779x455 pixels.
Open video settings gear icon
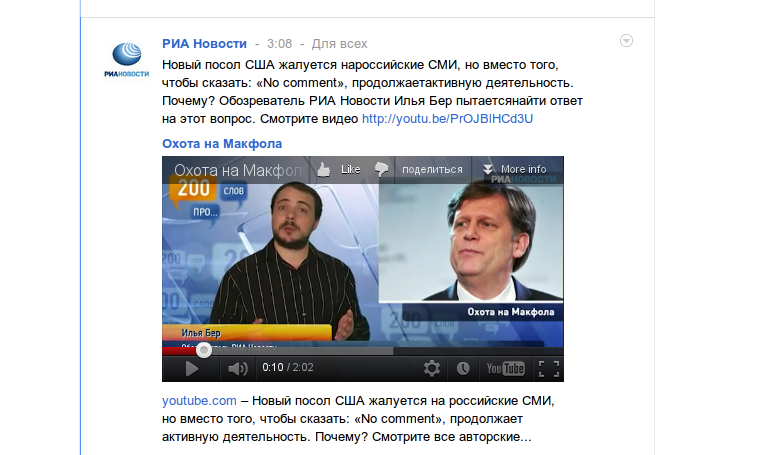coord(431,368)
